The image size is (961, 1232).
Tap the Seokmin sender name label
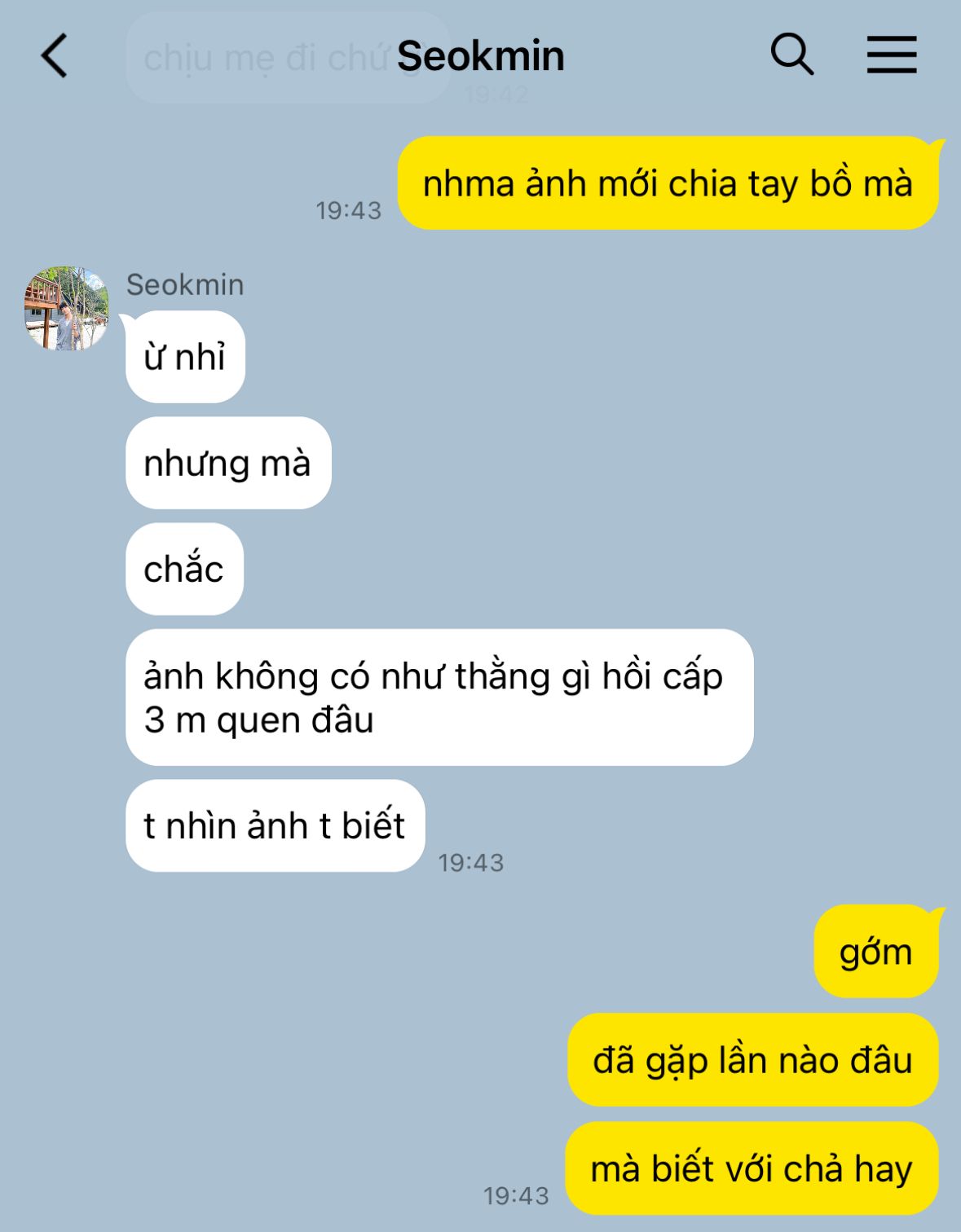(x=185, y=284)
